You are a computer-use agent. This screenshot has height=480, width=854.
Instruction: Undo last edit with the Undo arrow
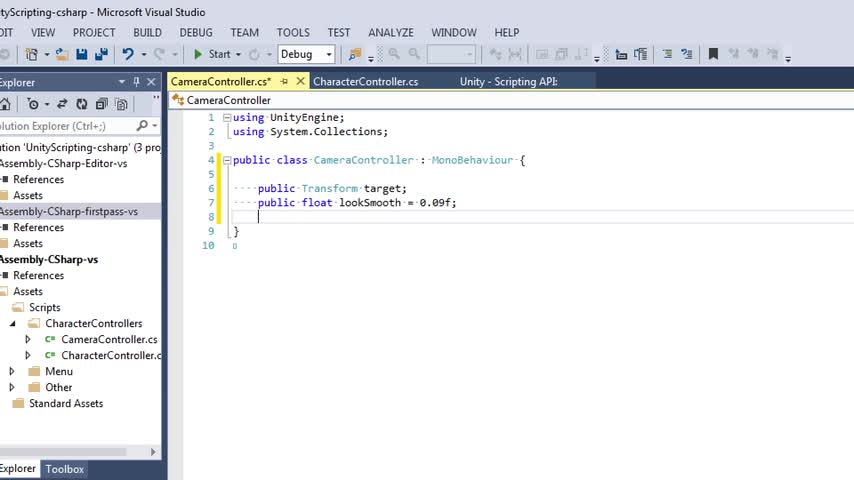click(128, 54)
